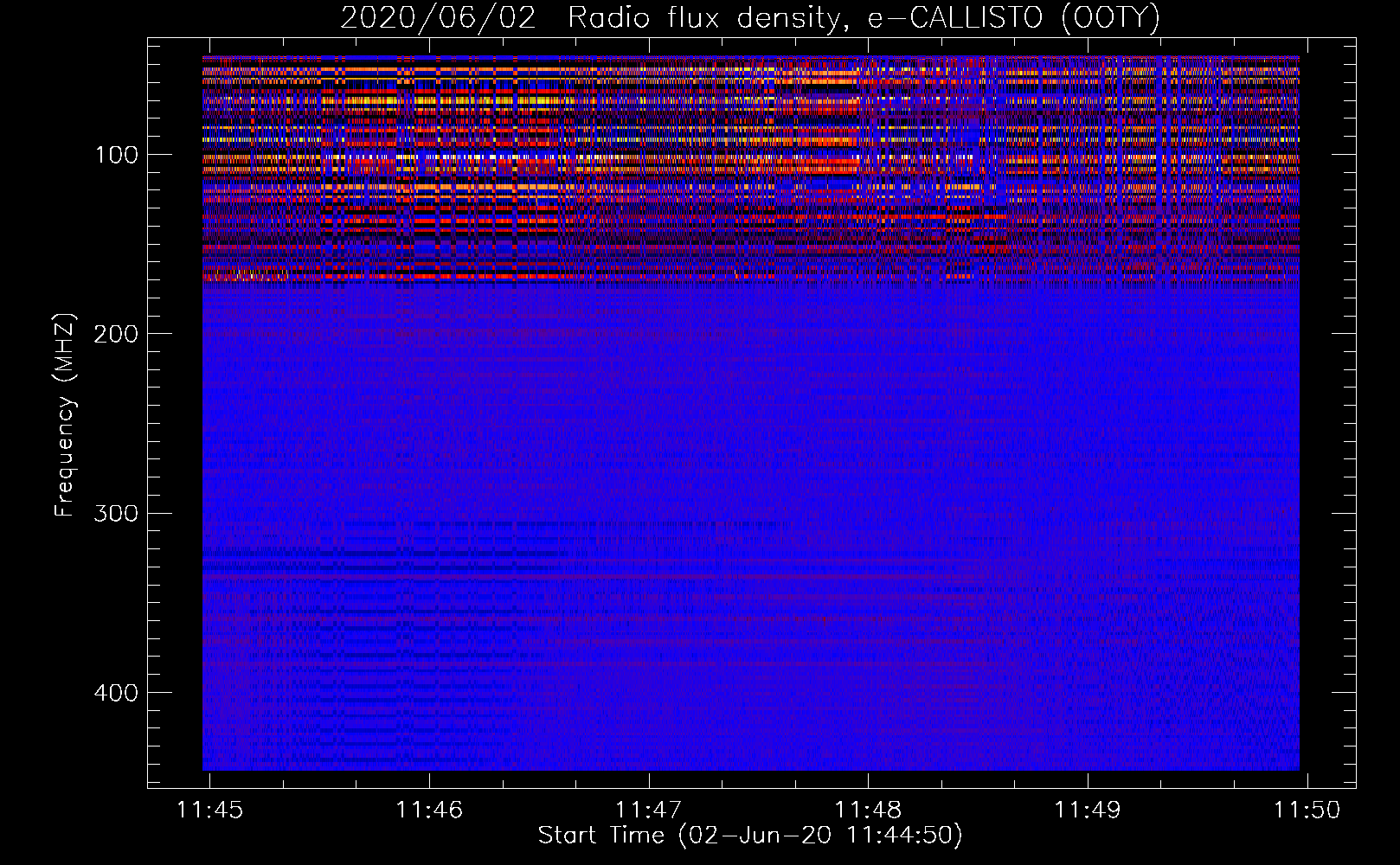Select the 'Frequency (MHZ)' y-axis label
This screenshot has height=865, width=1400.
click(x=65, y=414)
